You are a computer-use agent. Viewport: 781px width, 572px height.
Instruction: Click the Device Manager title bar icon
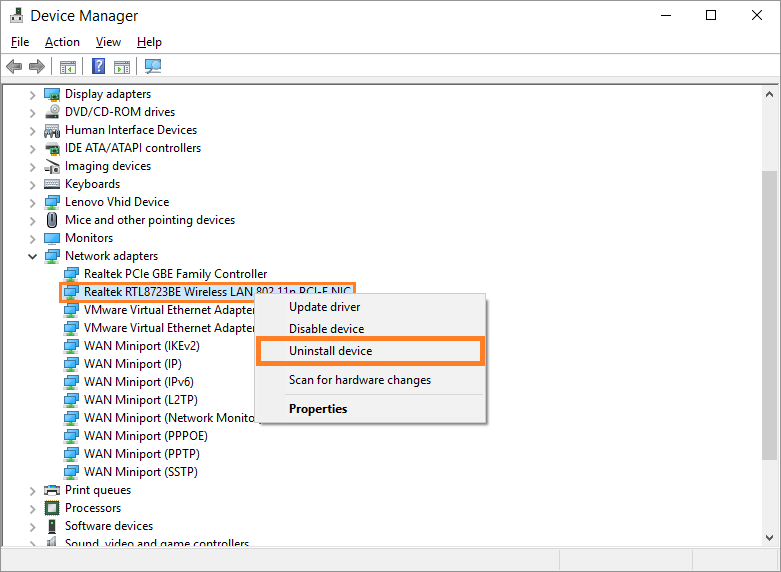[x=16, y=15]
